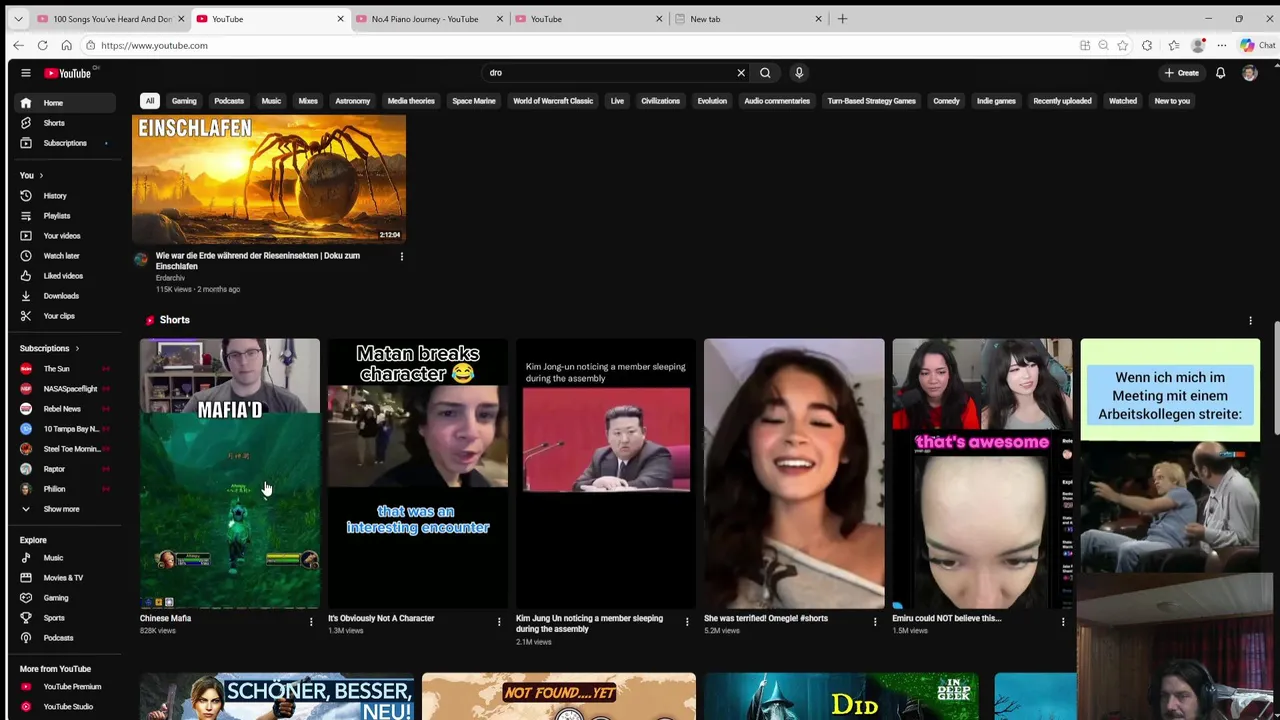Image resolution: width=1280 pixels, height=720 pixels.
Task: Click the YouTube logo
Action: (67, 73)
